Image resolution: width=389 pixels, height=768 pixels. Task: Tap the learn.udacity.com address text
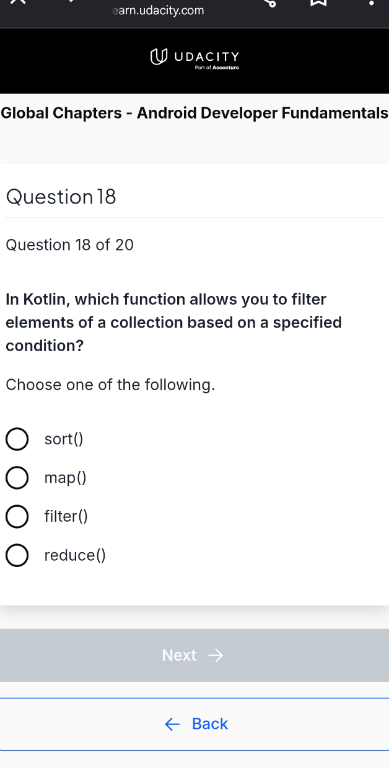click(x=158, y=10)
